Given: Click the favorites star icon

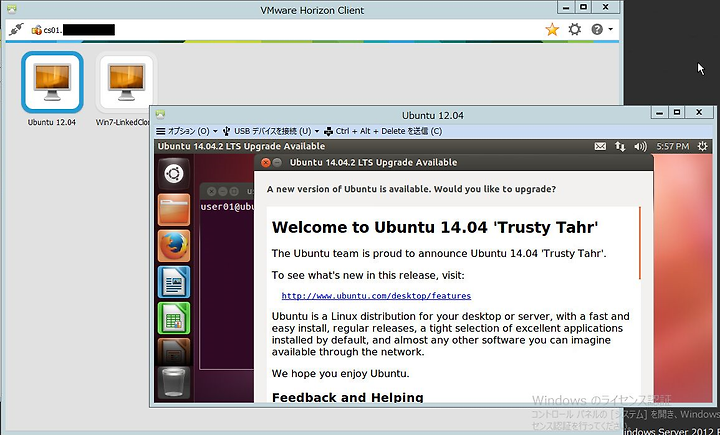Looking at the screenshot, I should click(x=552, y=30).
